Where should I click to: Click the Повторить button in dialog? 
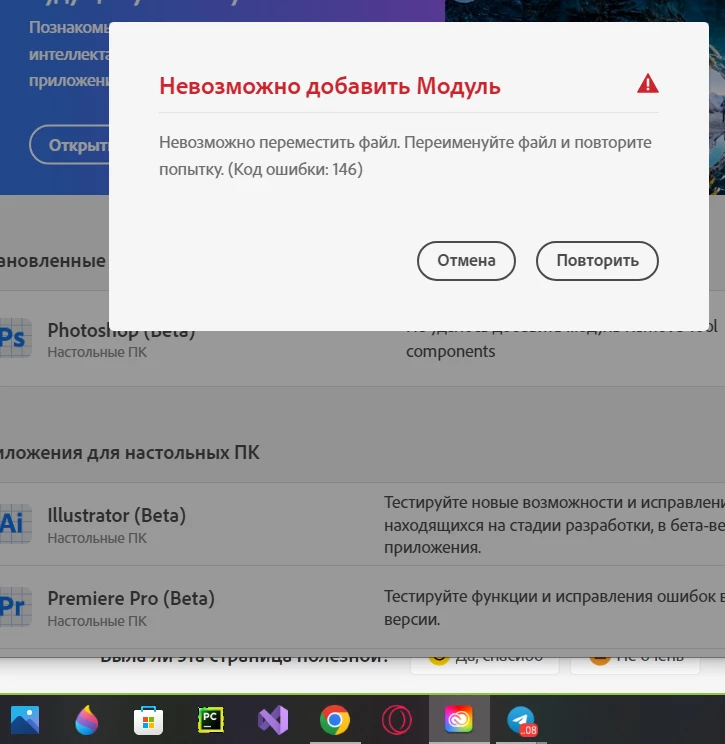pyautogui.click(x=597, y=260)
